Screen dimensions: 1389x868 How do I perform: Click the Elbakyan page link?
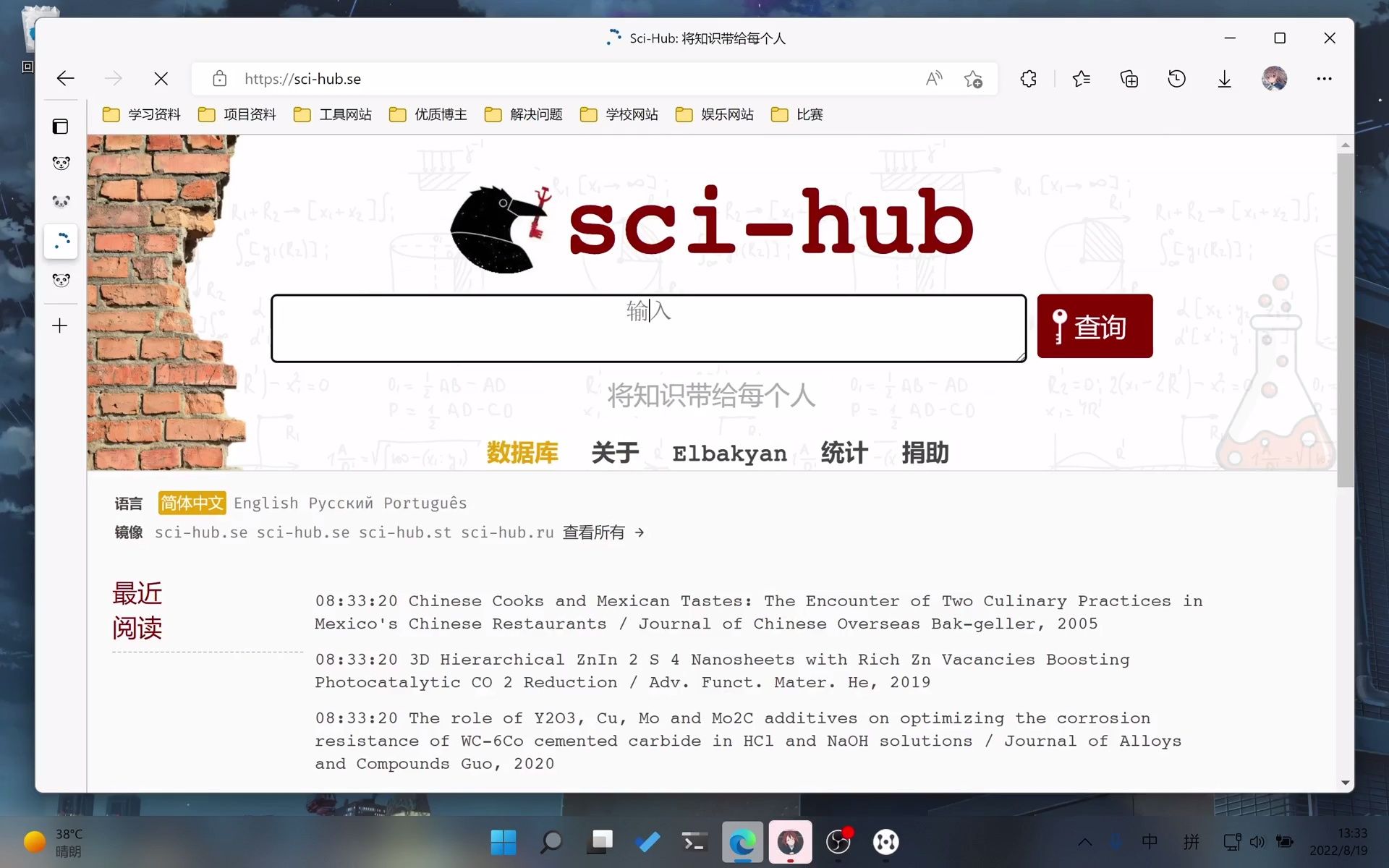coord(731,453)
